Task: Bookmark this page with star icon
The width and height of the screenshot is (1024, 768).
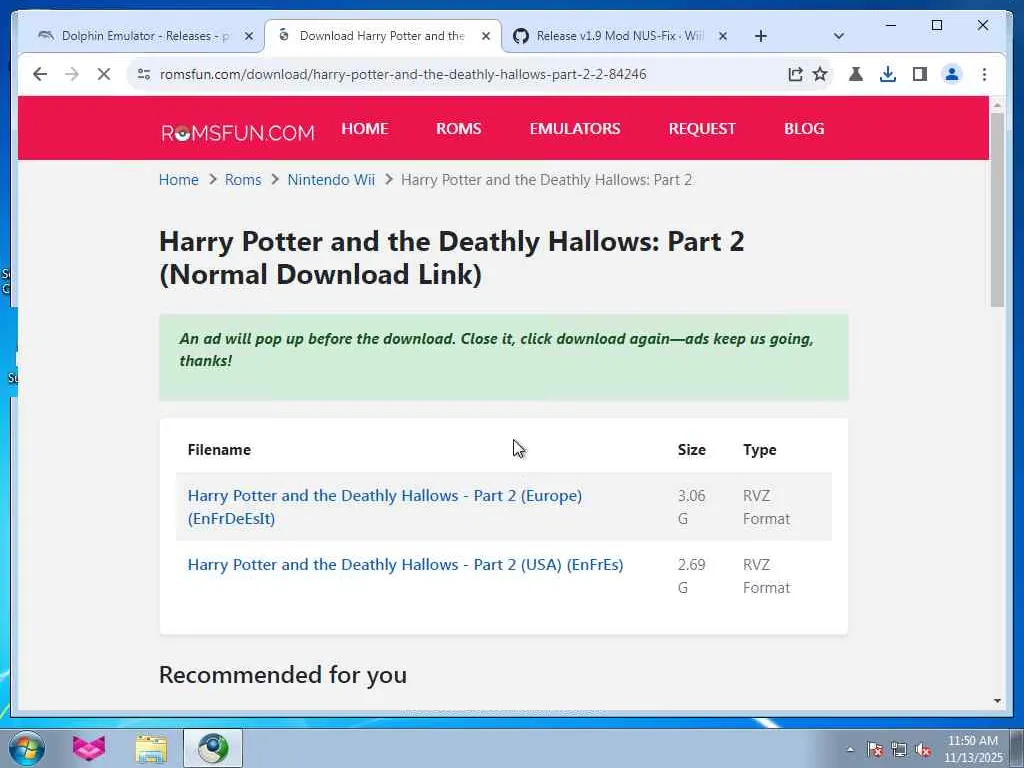Action: (820, 74)
